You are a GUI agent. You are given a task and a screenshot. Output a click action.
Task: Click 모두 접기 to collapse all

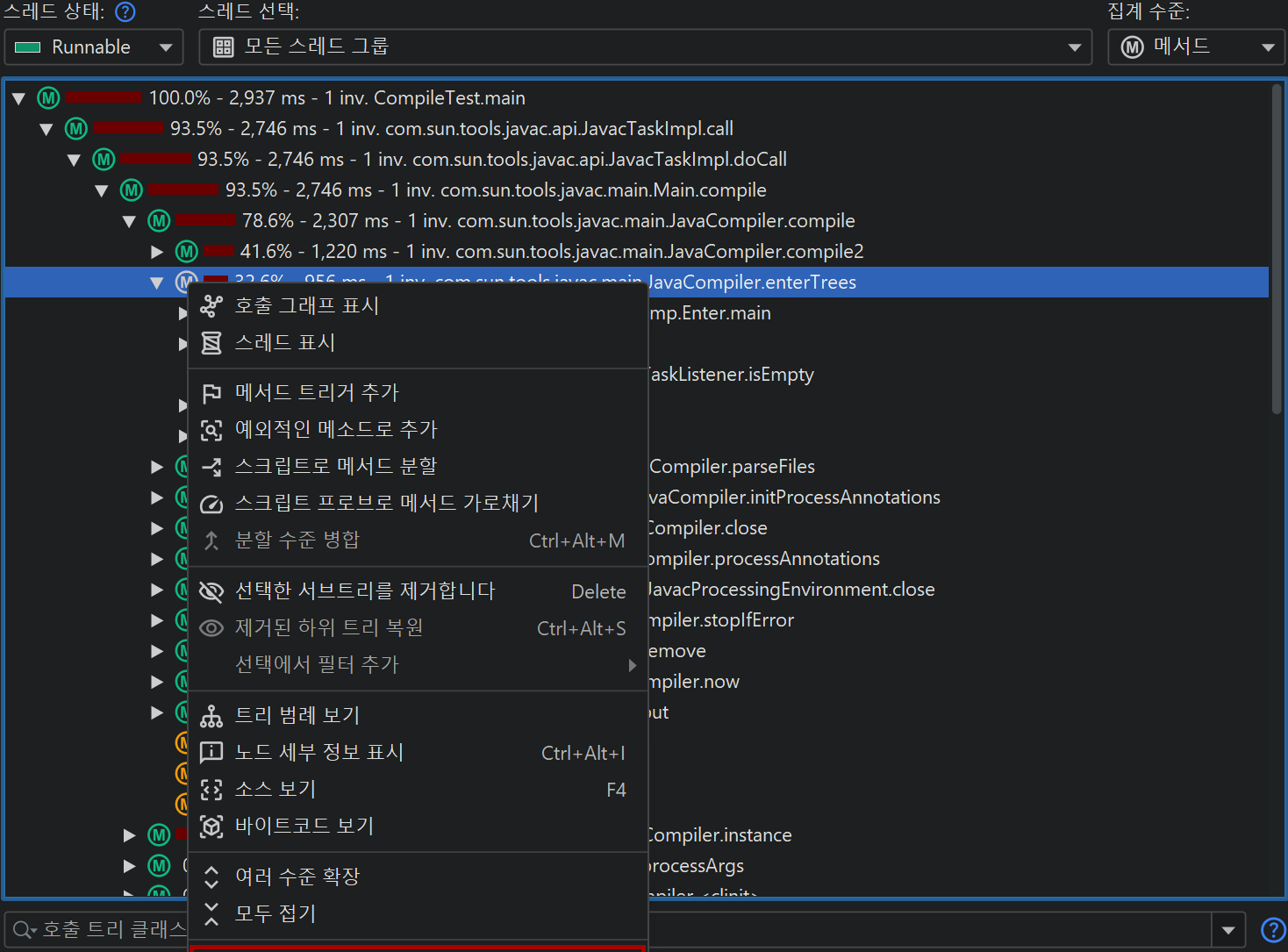[275, 914]
